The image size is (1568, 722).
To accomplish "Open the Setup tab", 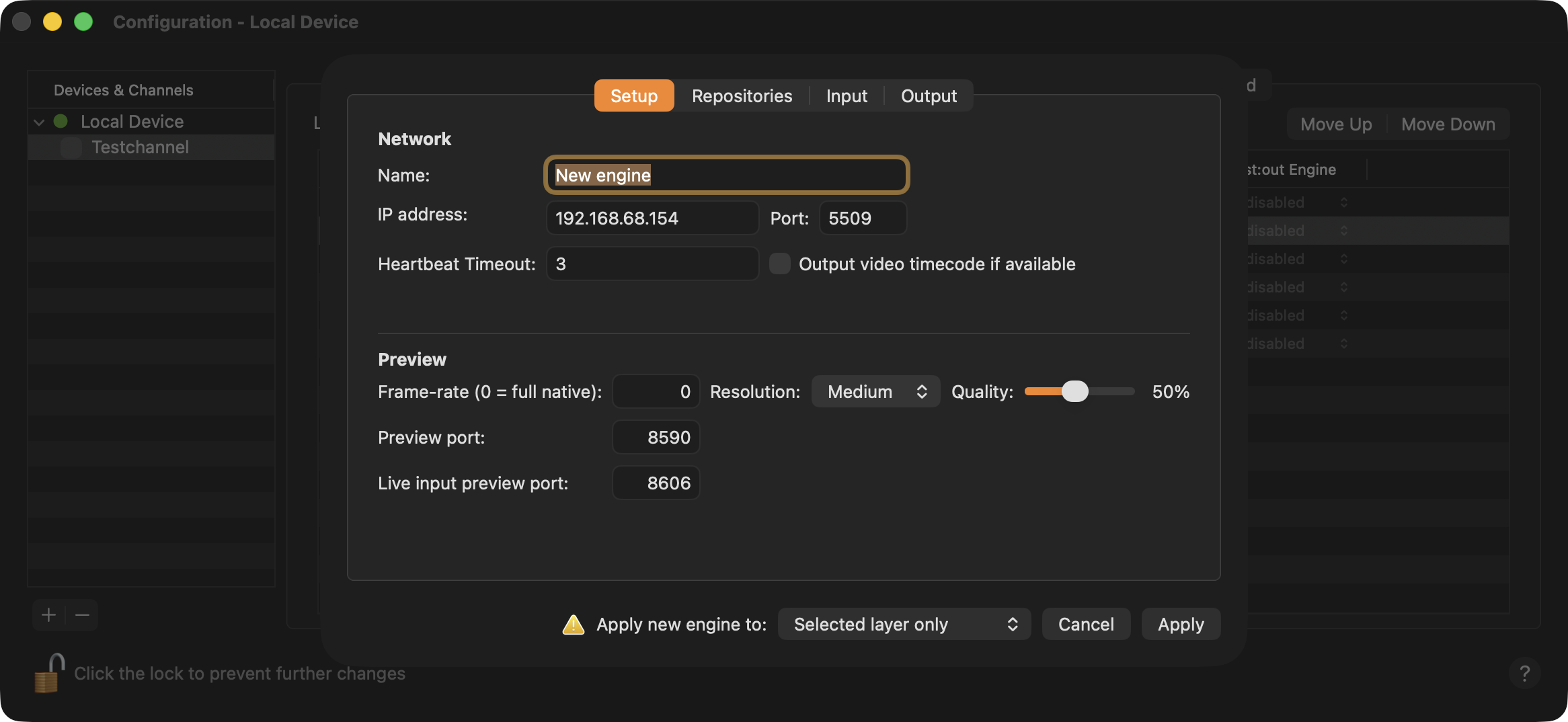I will [x=633, y=96].
